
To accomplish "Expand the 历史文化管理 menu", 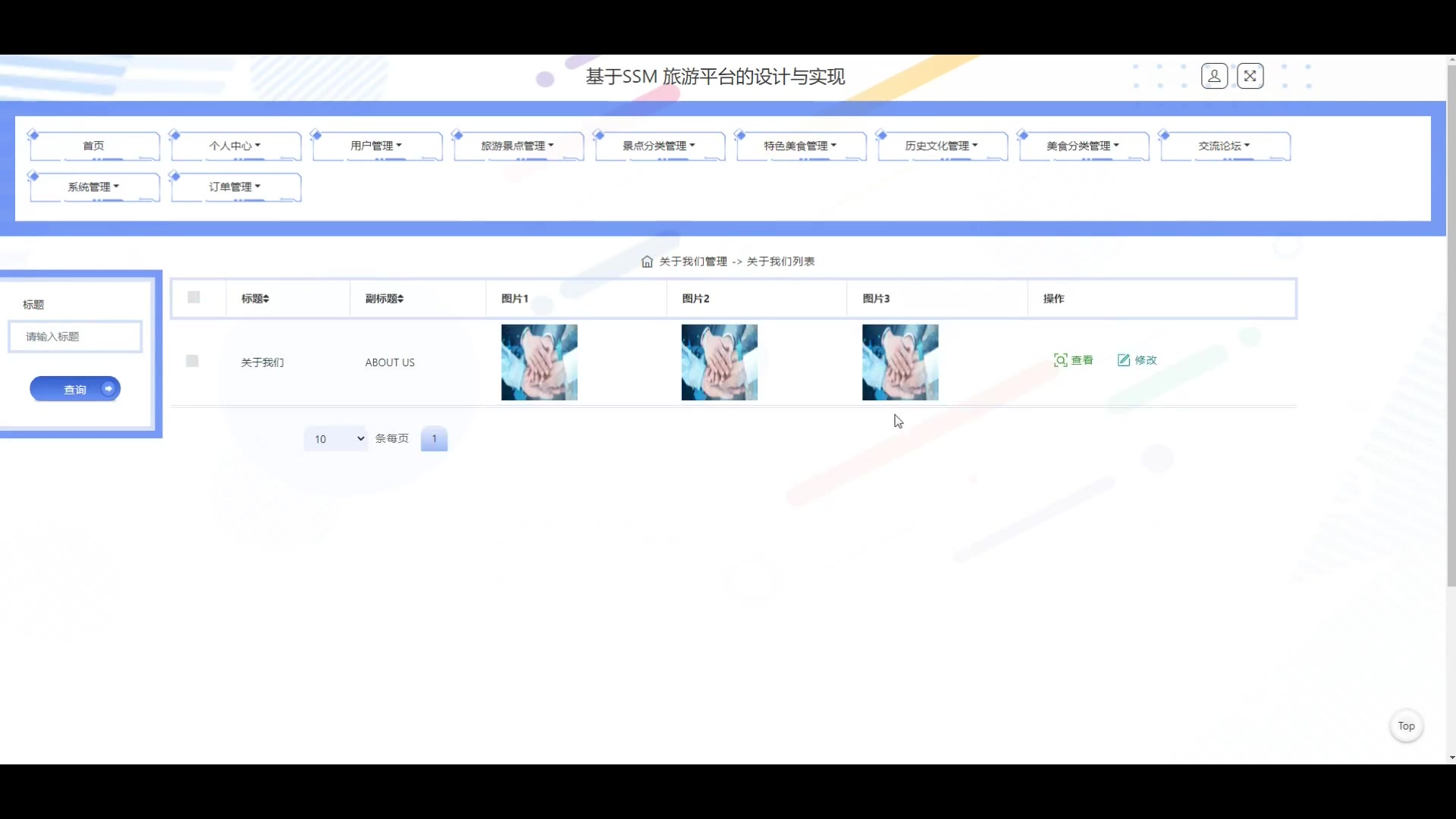I will pyautogui.click(x=943, y=146).
